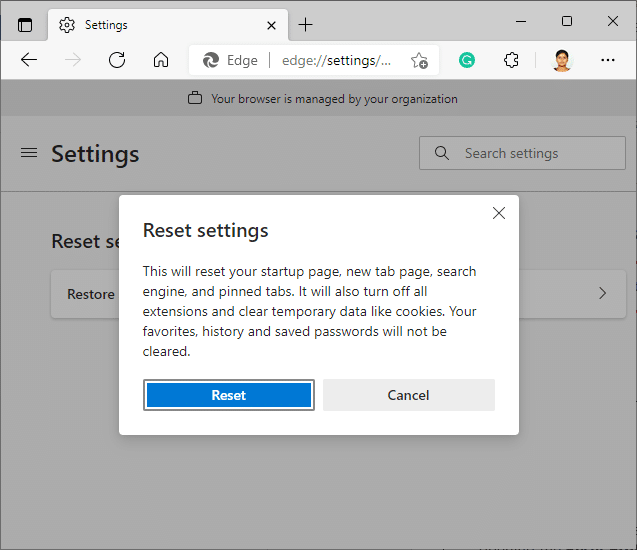Screen dimensions: 637x550
Task: Close the Reset settings dialog
Action: click(x=499, y=213)
